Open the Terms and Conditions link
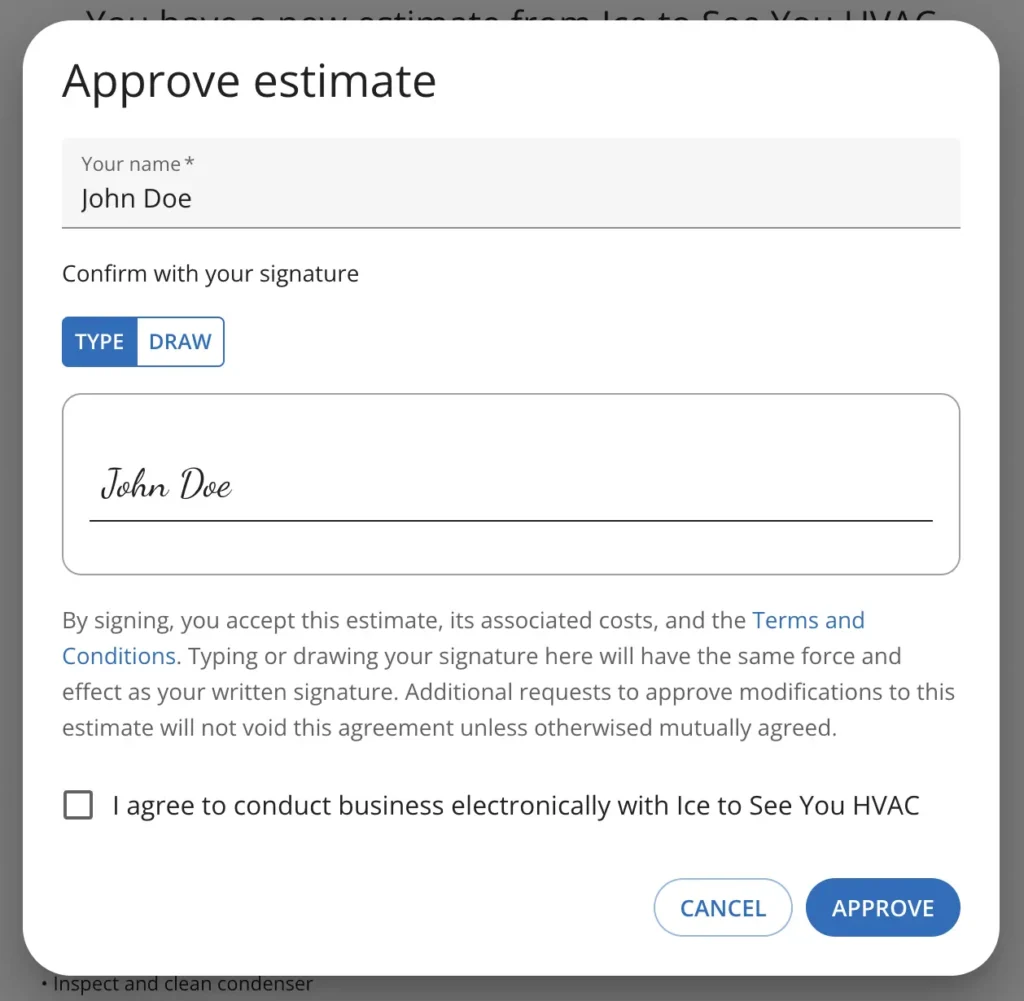Viewport: 1024px width, 1001px height. [808, 620]
